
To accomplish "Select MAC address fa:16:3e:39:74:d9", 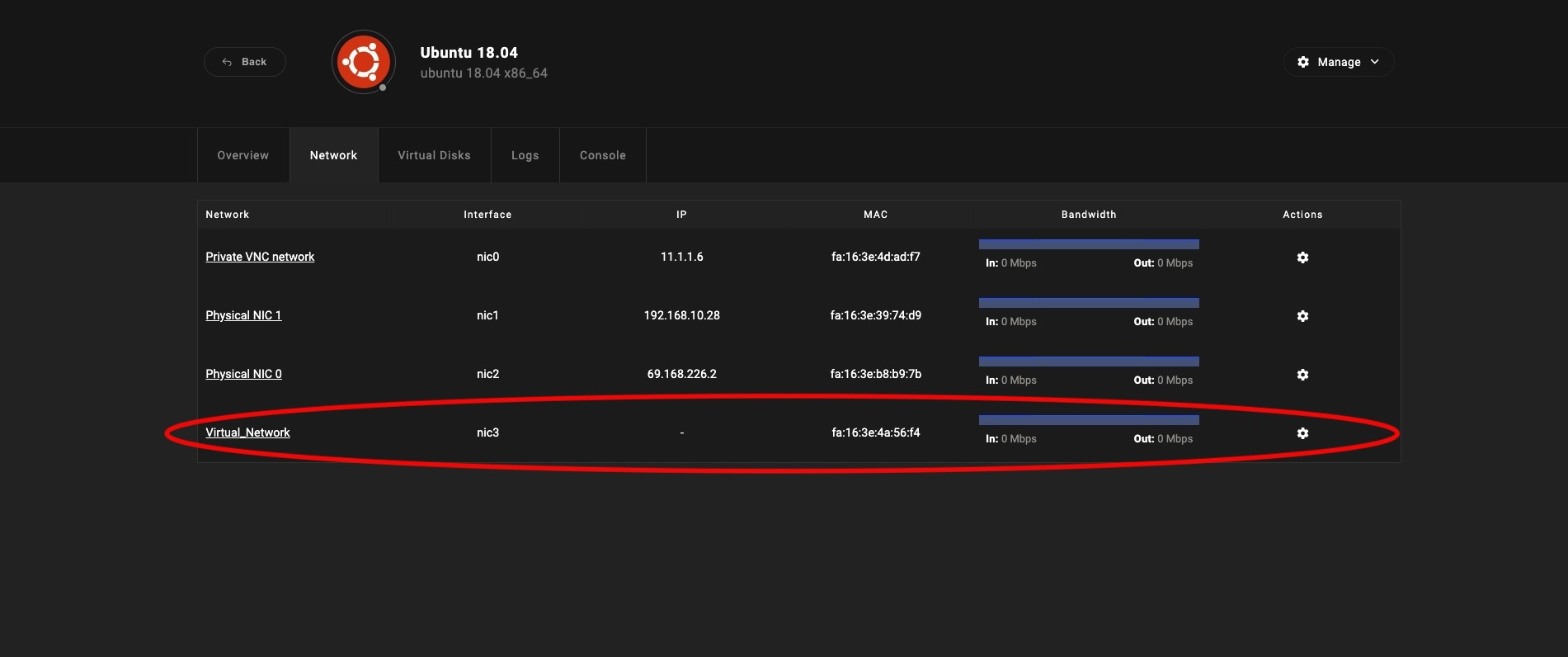I will click(x=876, y=315).
